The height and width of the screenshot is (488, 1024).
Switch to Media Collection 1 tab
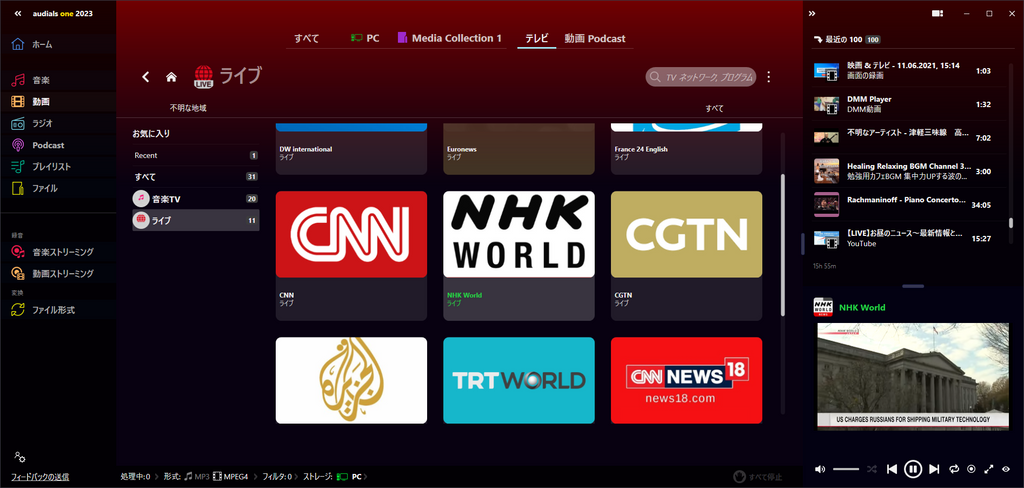[450, 39]
